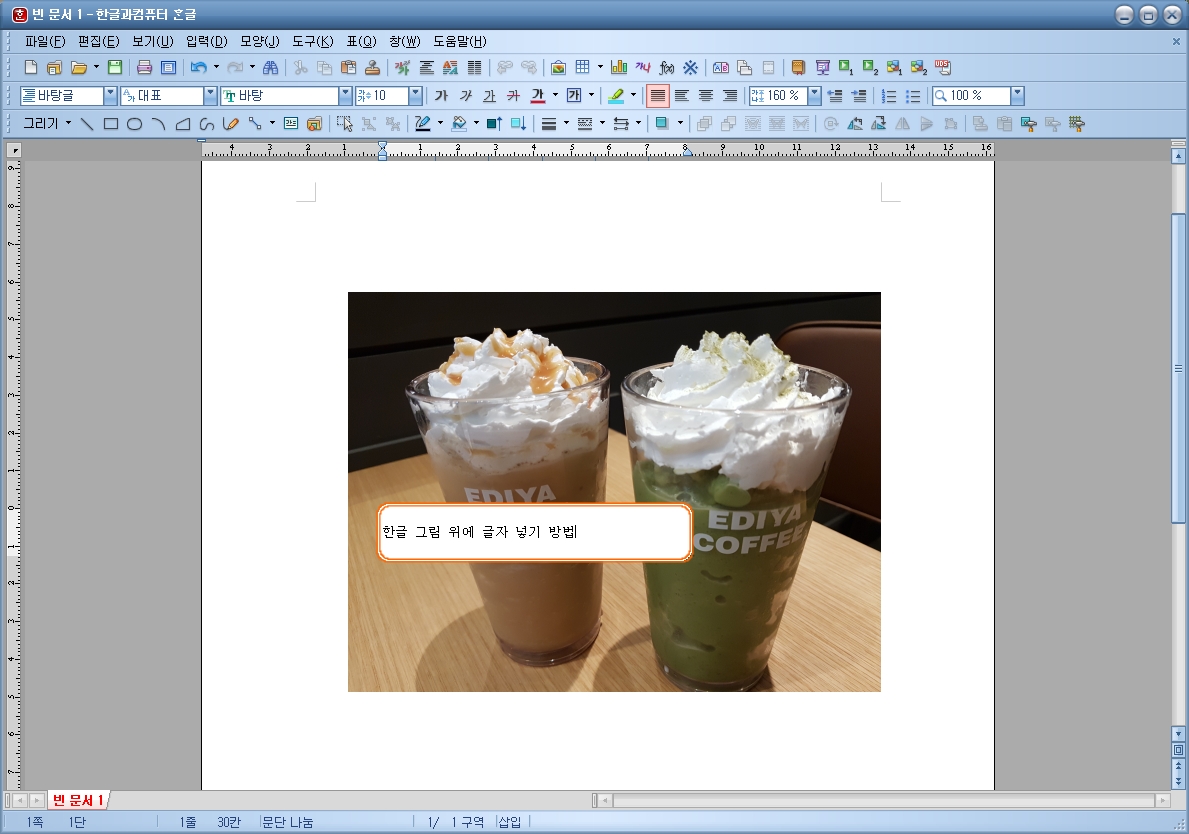1189x834 pixels.
Task: Click the red font color 가 button
Action: (x=538, y=96)
